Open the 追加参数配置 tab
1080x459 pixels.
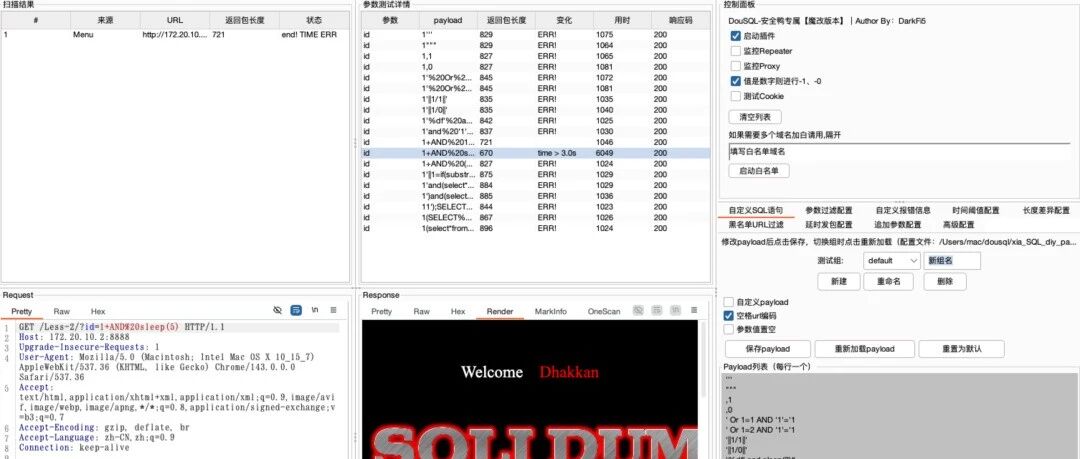click(897, 224)
